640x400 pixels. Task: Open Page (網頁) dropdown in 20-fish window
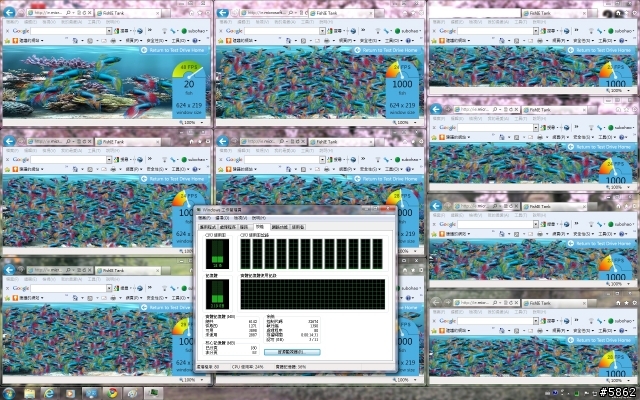[x=134, y=40]
